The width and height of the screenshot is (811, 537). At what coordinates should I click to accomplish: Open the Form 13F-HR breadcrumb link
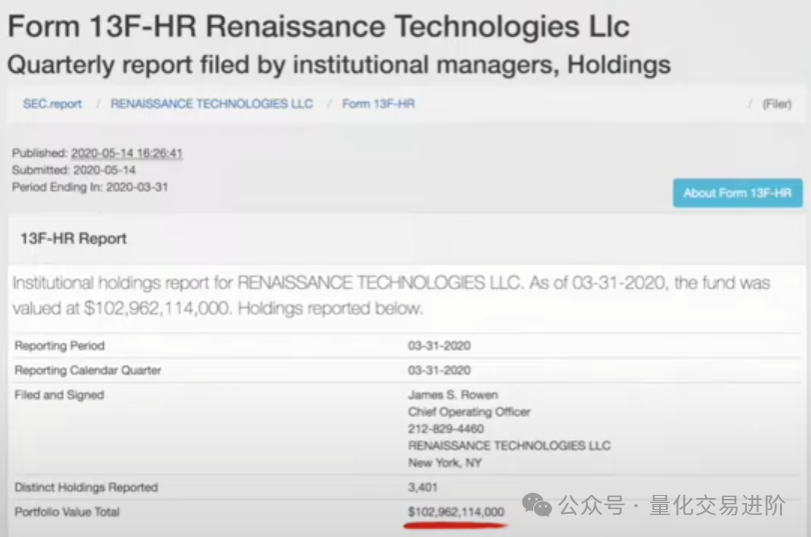[x=378, y=104]
